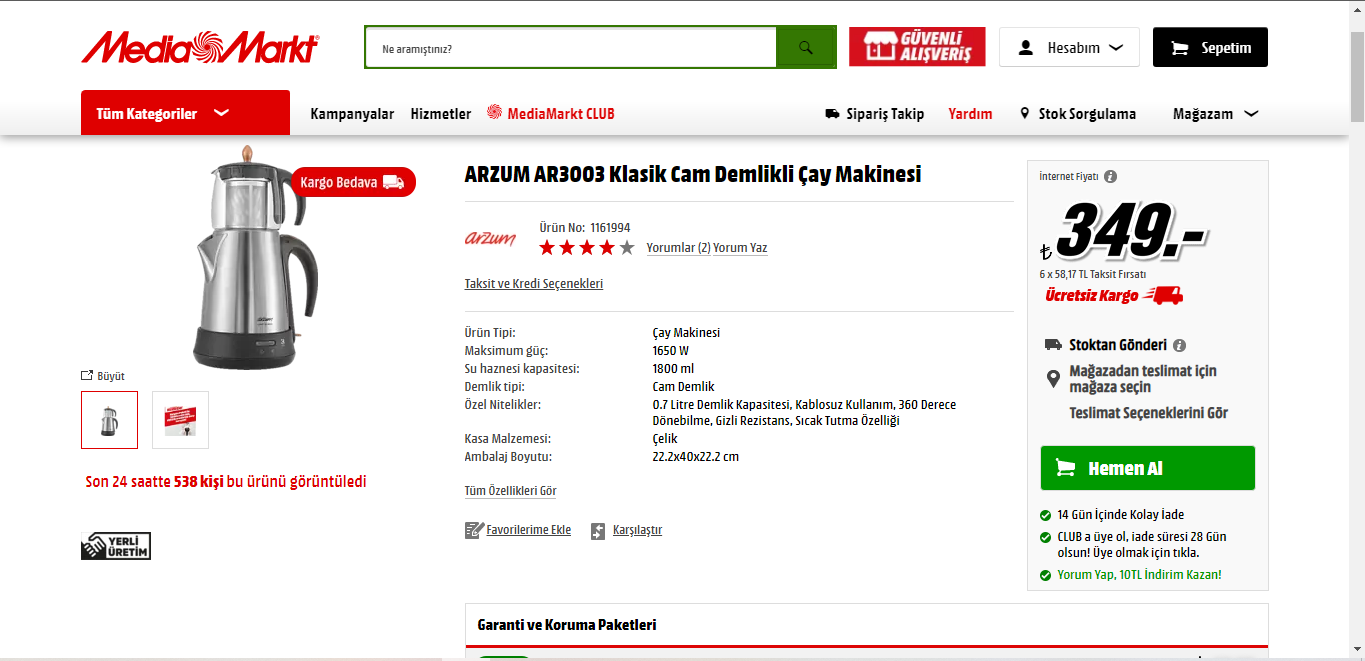Open Teslimat Seçeneklerini Gör
The height and width of the screenshot is (661, 1365).
pyautogui.click(x=1149, y=413)
